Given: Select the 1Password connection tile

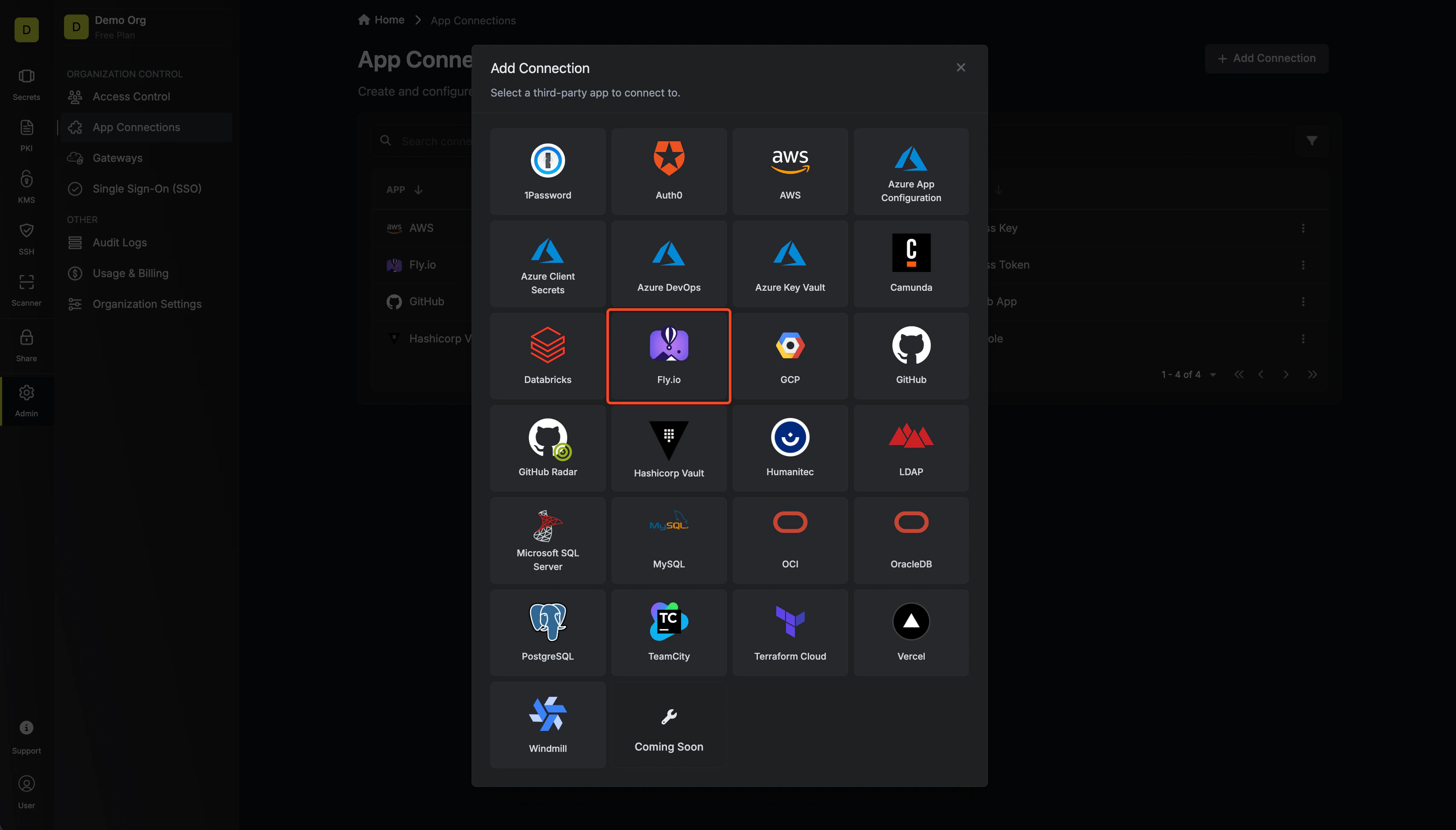Looking at the screenshot, I should pyautogui.click(x=547, y=172).
